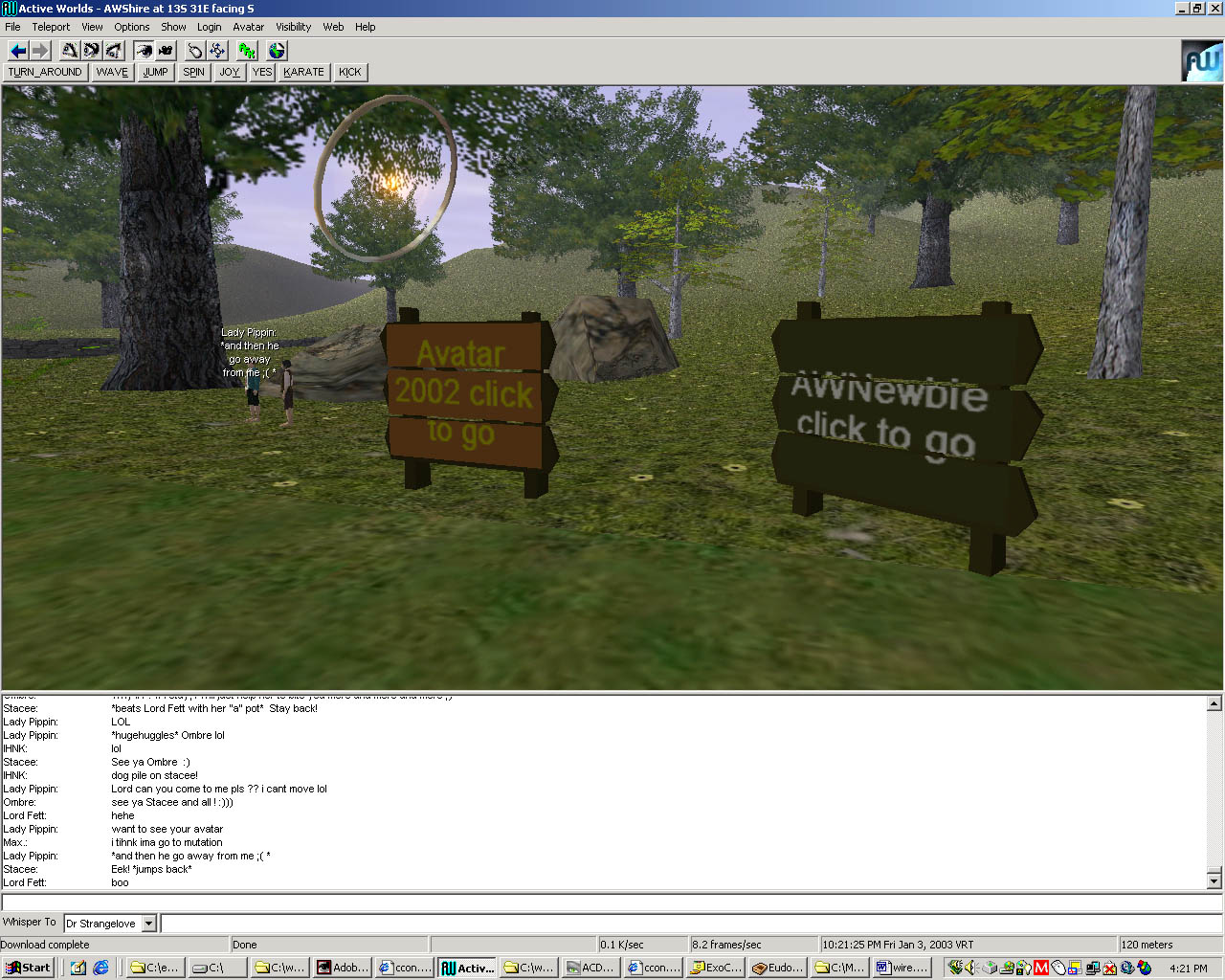Toggle mouse mode with the mouse icon
Screen dimensions: 1225x980
pos(195,51)
